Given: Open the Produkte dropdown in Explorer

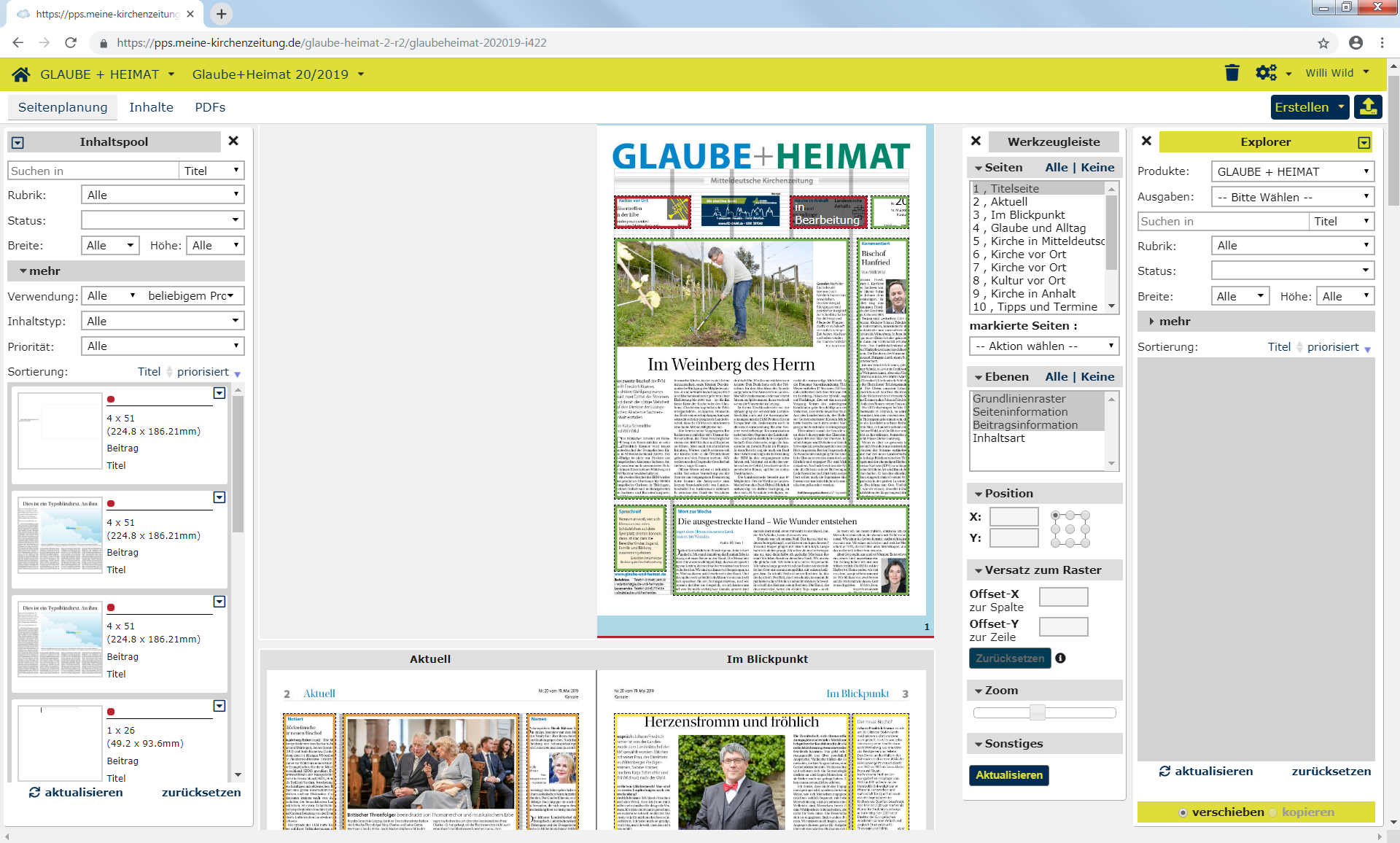Looking at the screenshot, I should pyautogui.click(x=1293, y=171).
